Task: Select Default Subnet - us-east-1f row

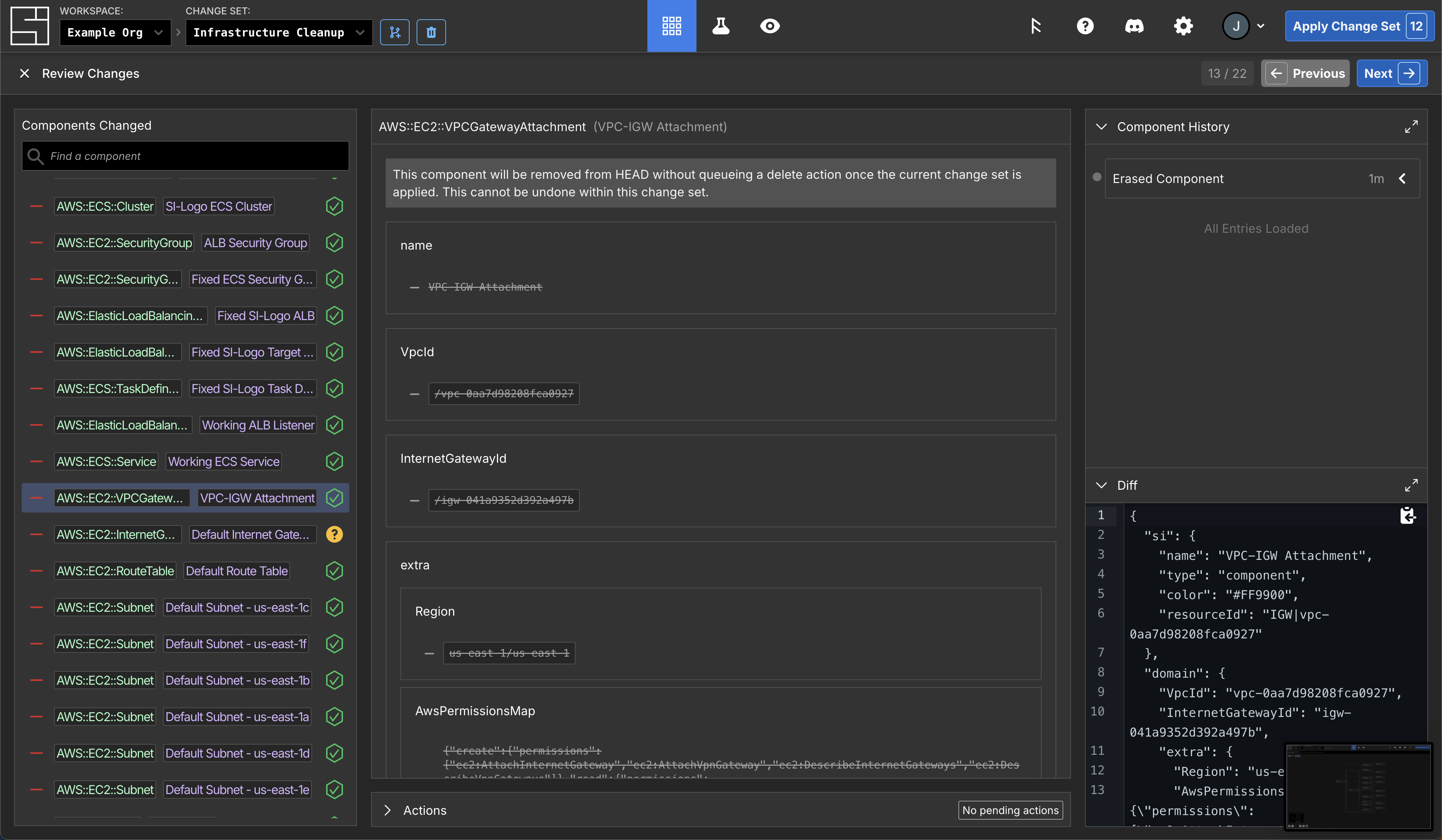Action: 186,644
